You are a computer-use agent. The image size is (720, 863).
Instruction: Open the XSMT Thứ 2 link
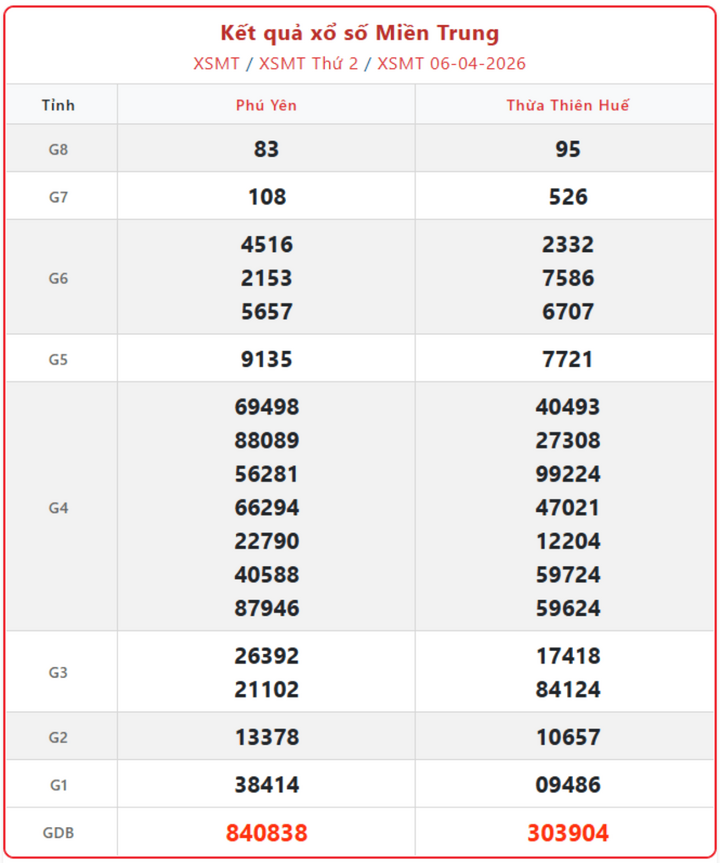pyautogui.click(x=308, y=64)
